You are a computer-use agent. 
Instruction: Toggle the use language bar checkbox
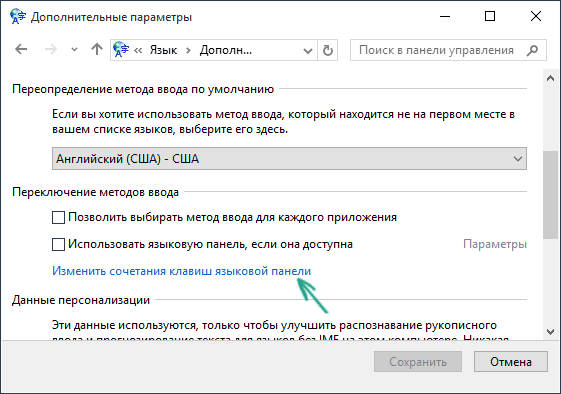point(58,244)
